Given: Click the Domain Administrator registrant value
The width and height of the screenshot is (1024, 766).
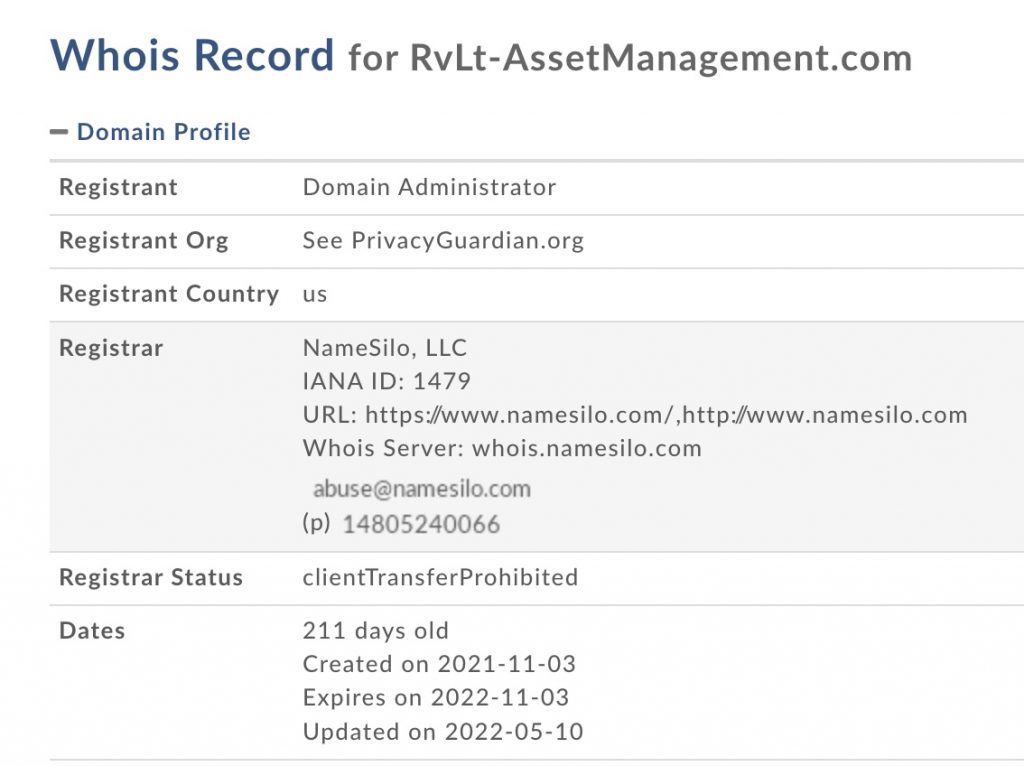Looking at the screenshot, I should (x=429, y=187).
